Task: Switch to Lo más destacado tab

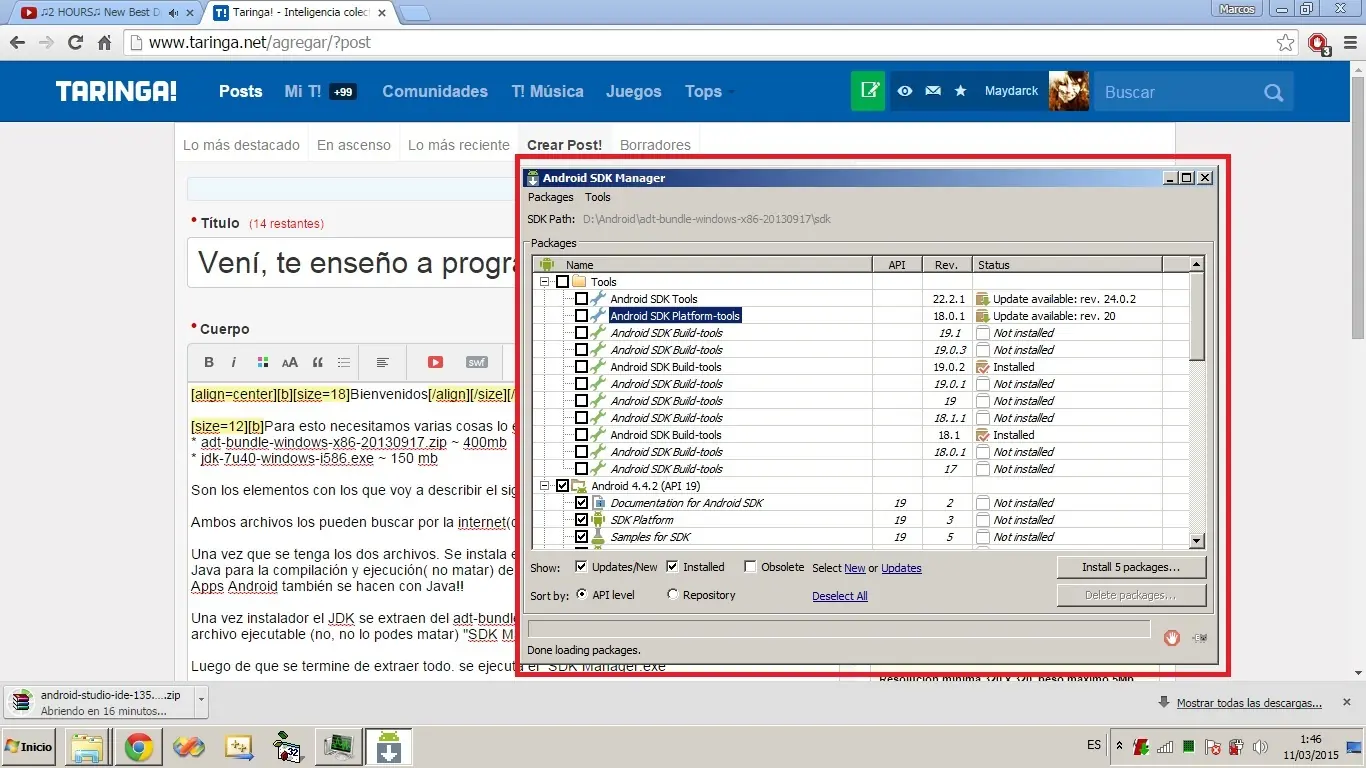Action: tap(241, 145)
